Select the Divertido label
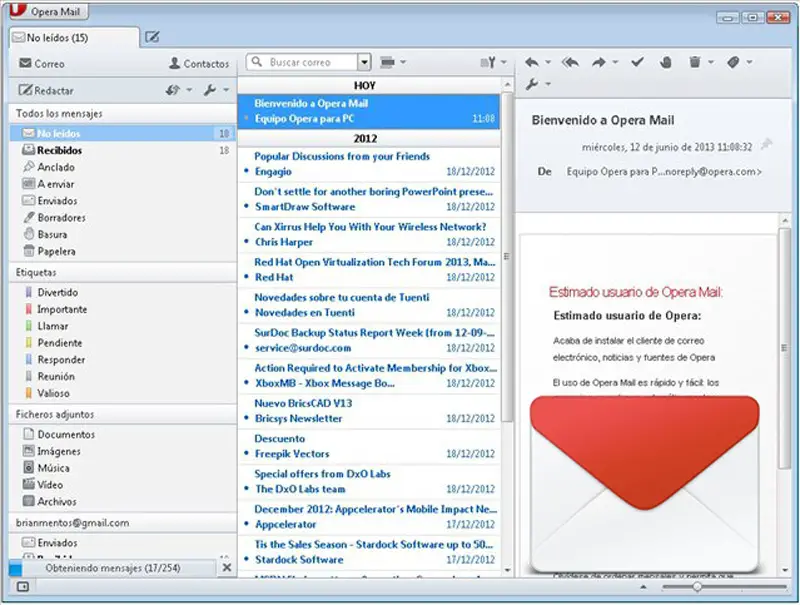Image resolution: width=800 pixels, height=605 pixels. 122,292
